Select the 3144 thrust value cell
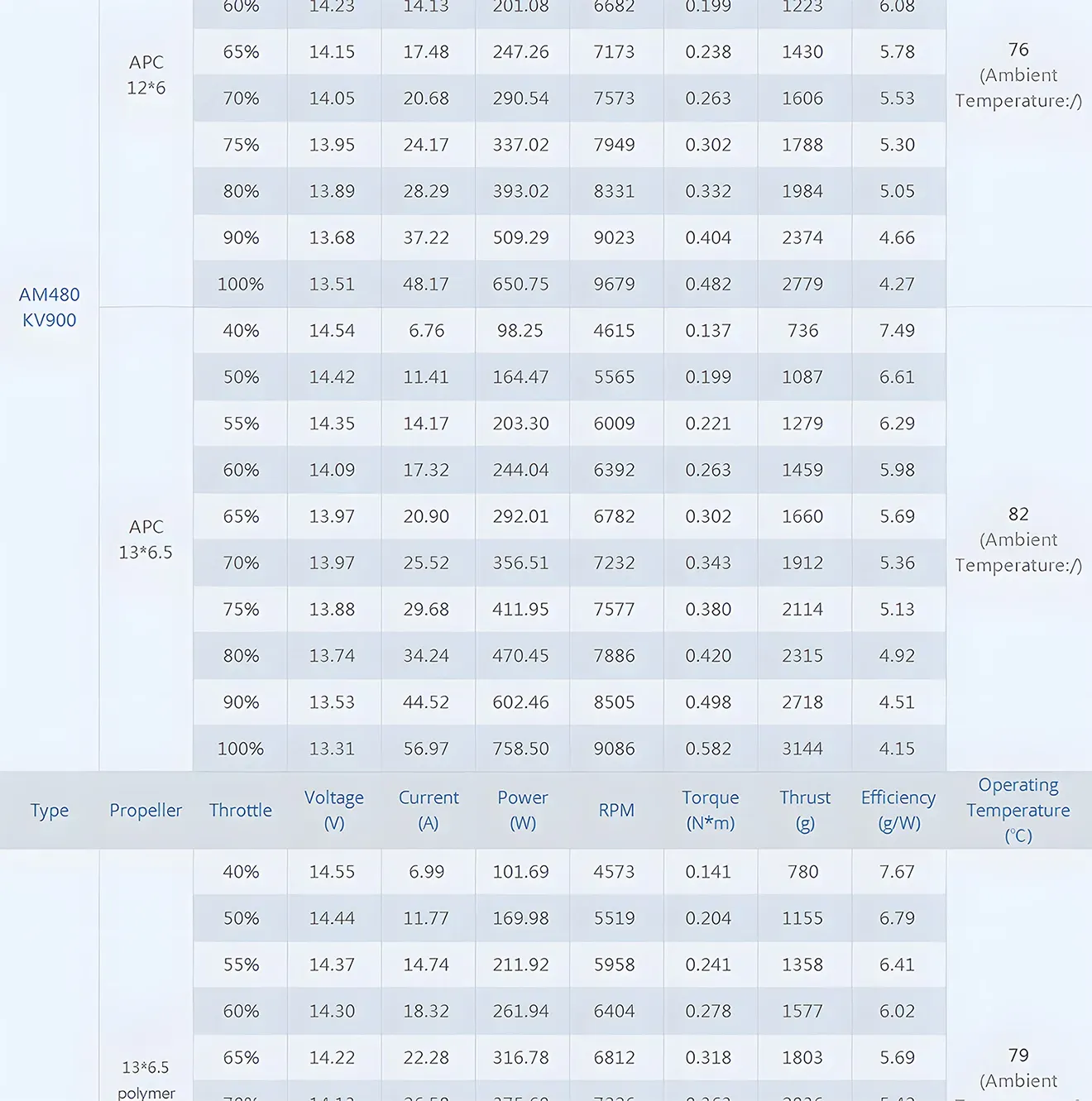 [x=802, y=749]
